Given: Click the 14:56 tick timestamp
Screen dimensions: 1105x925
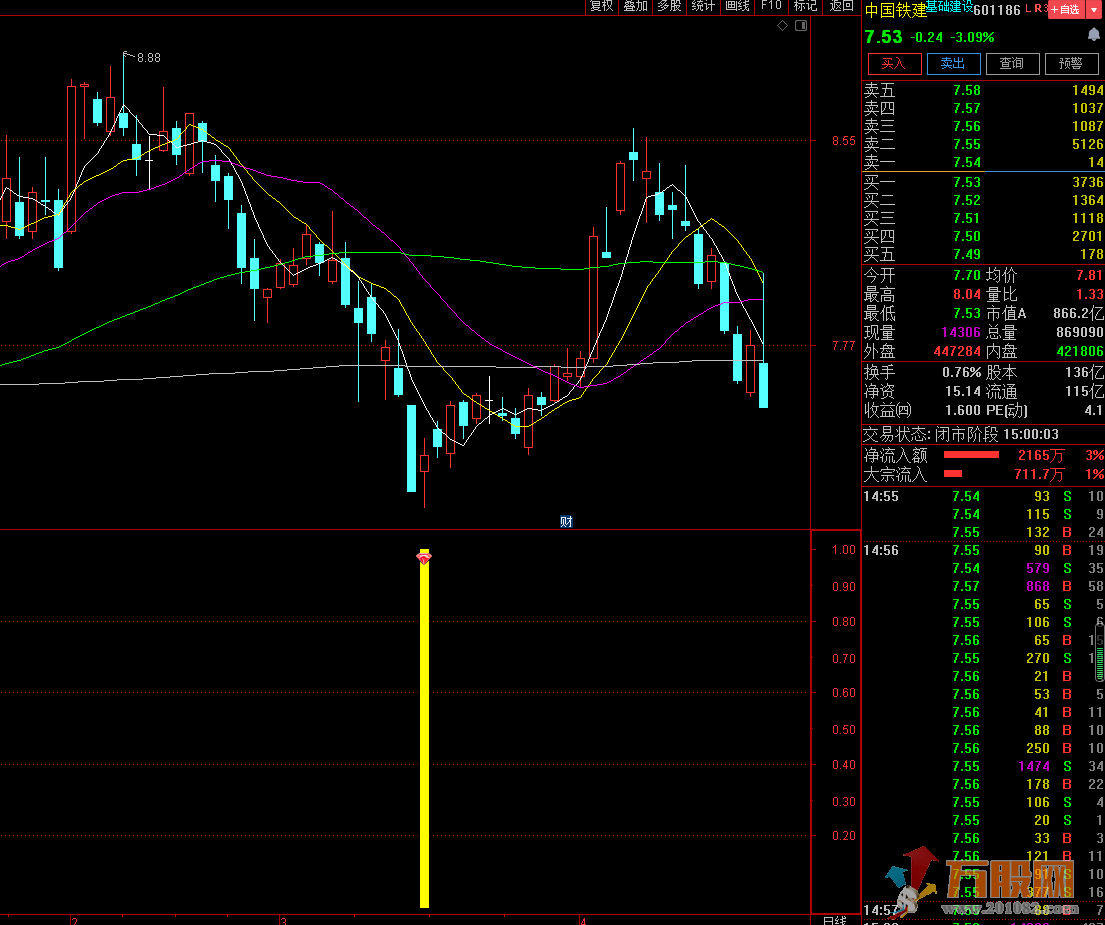Looking at the screenshot, I should (x=881, y=550).
